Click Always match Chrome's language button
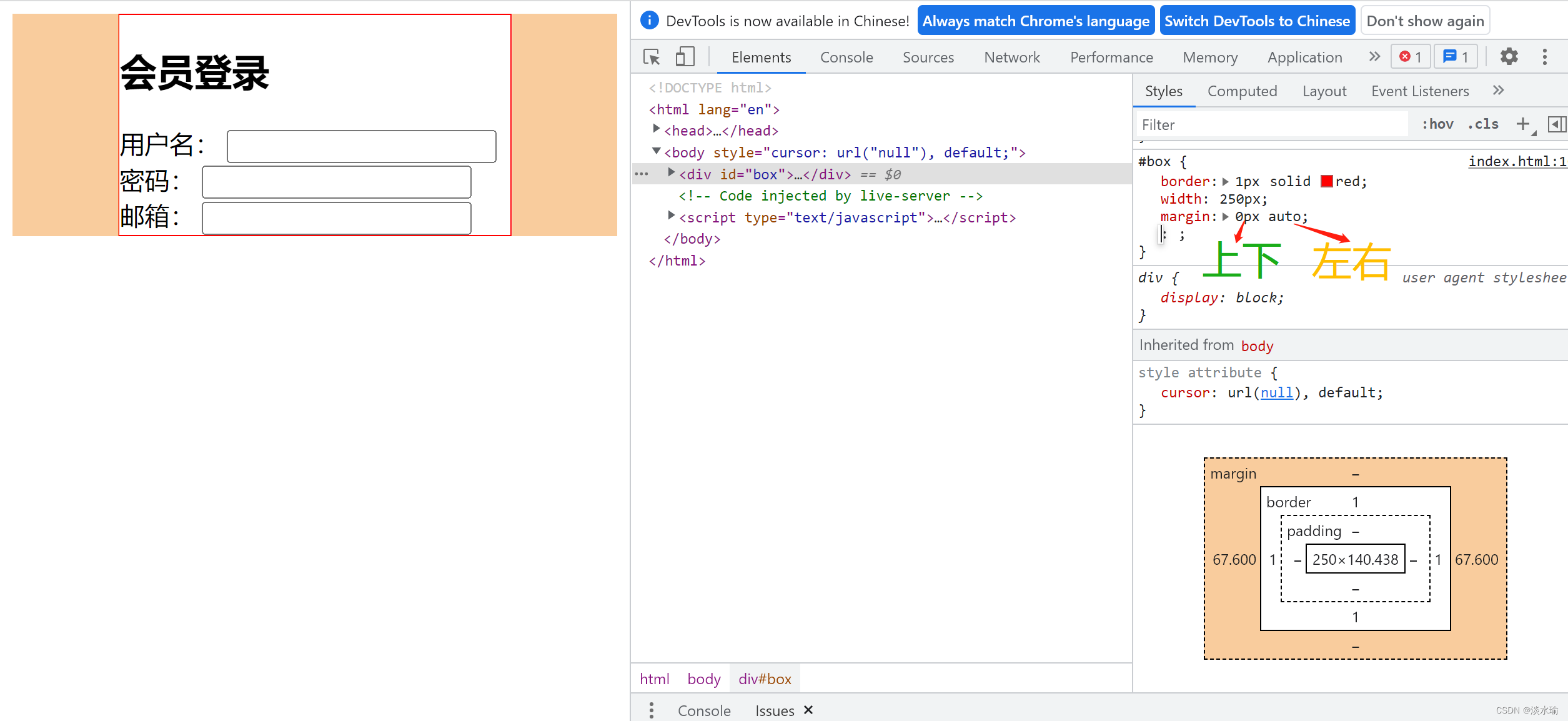The height and width of the screenshot is (721, 1568). (x=1036, y=21)
